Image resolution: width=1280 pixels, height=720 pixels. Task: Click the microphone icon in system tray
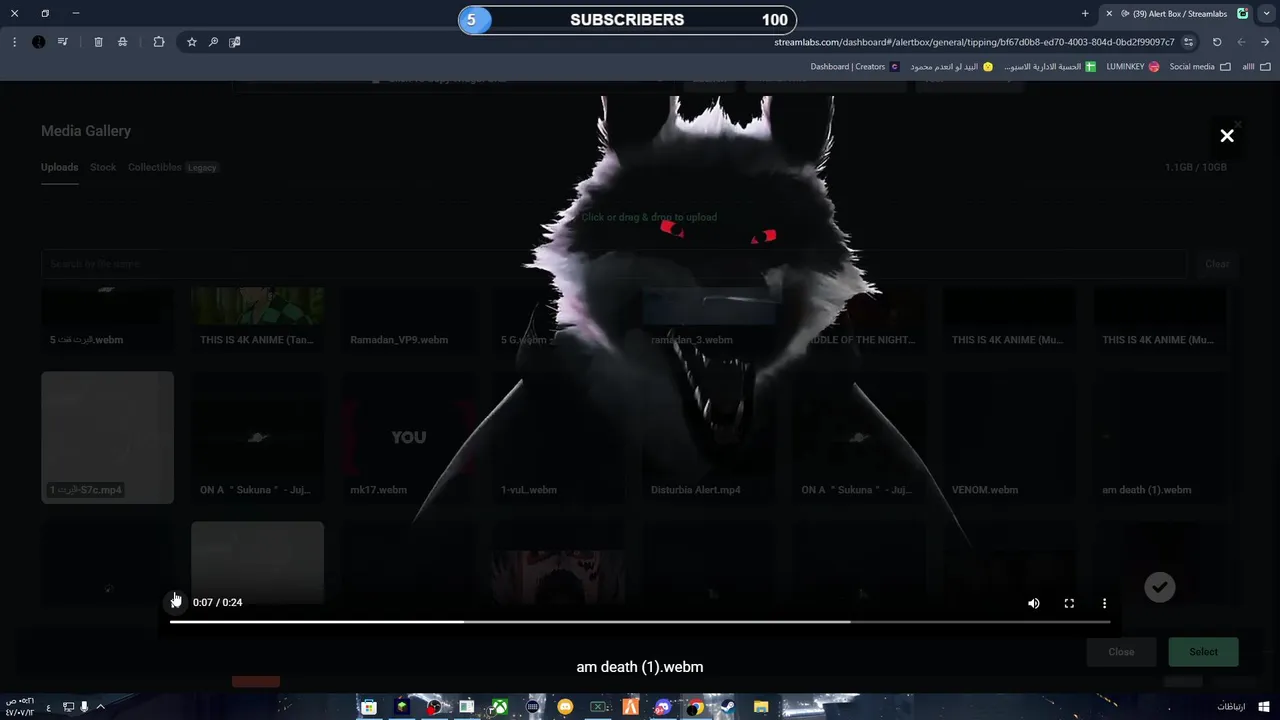click(84, 707)
